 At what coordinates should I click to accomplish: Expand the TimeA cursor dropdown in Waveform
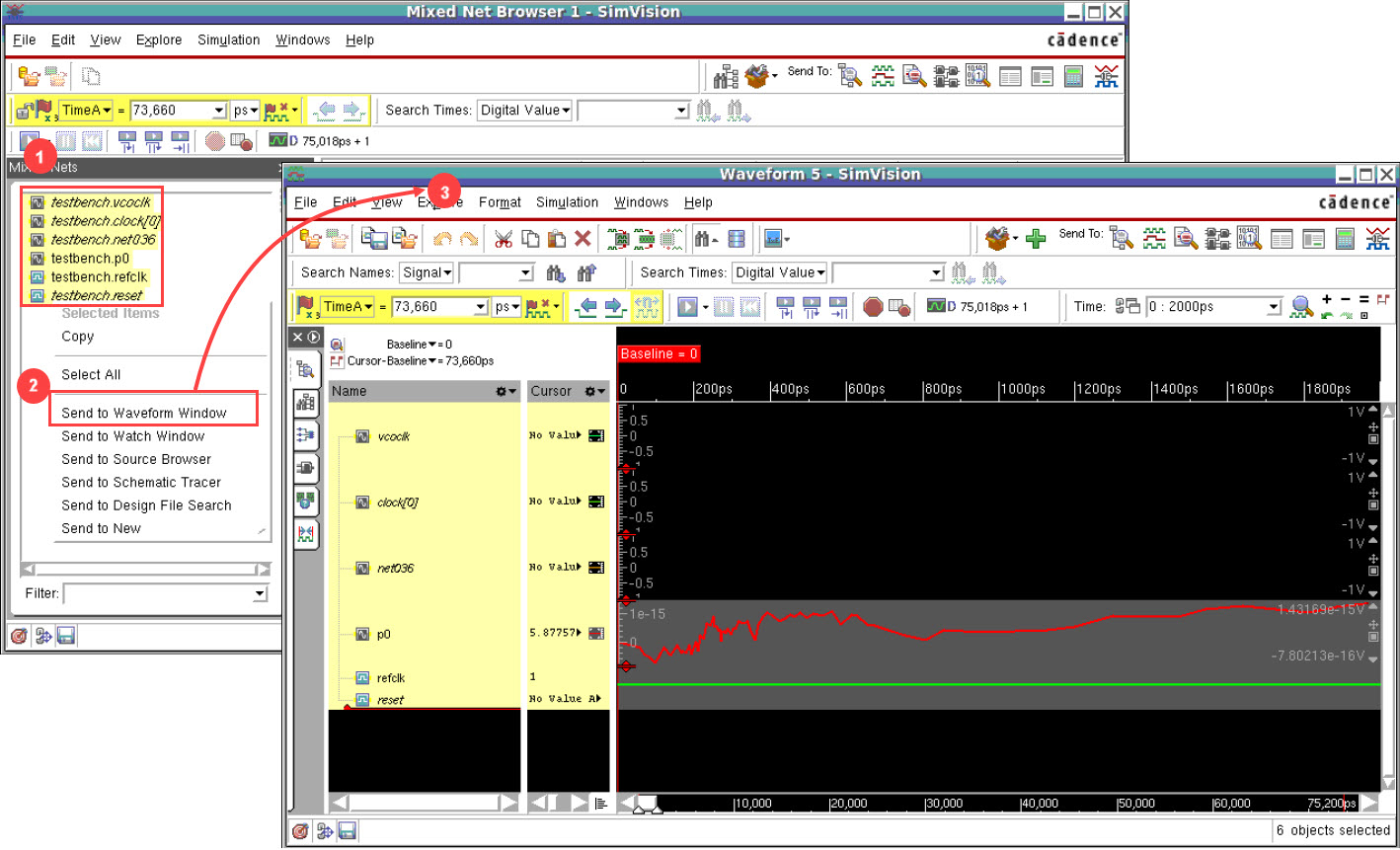click(349, 307)
